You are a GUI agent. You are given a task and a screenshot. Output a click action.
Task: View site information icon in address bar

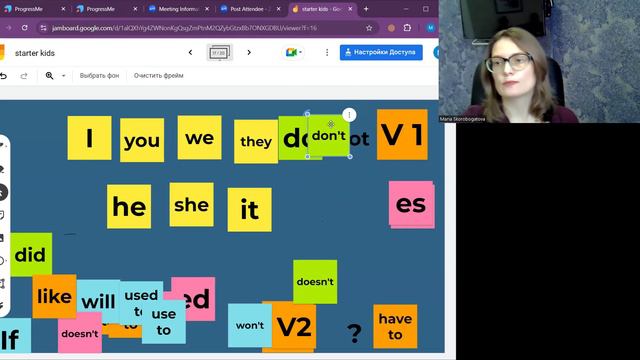pos(43,28)
